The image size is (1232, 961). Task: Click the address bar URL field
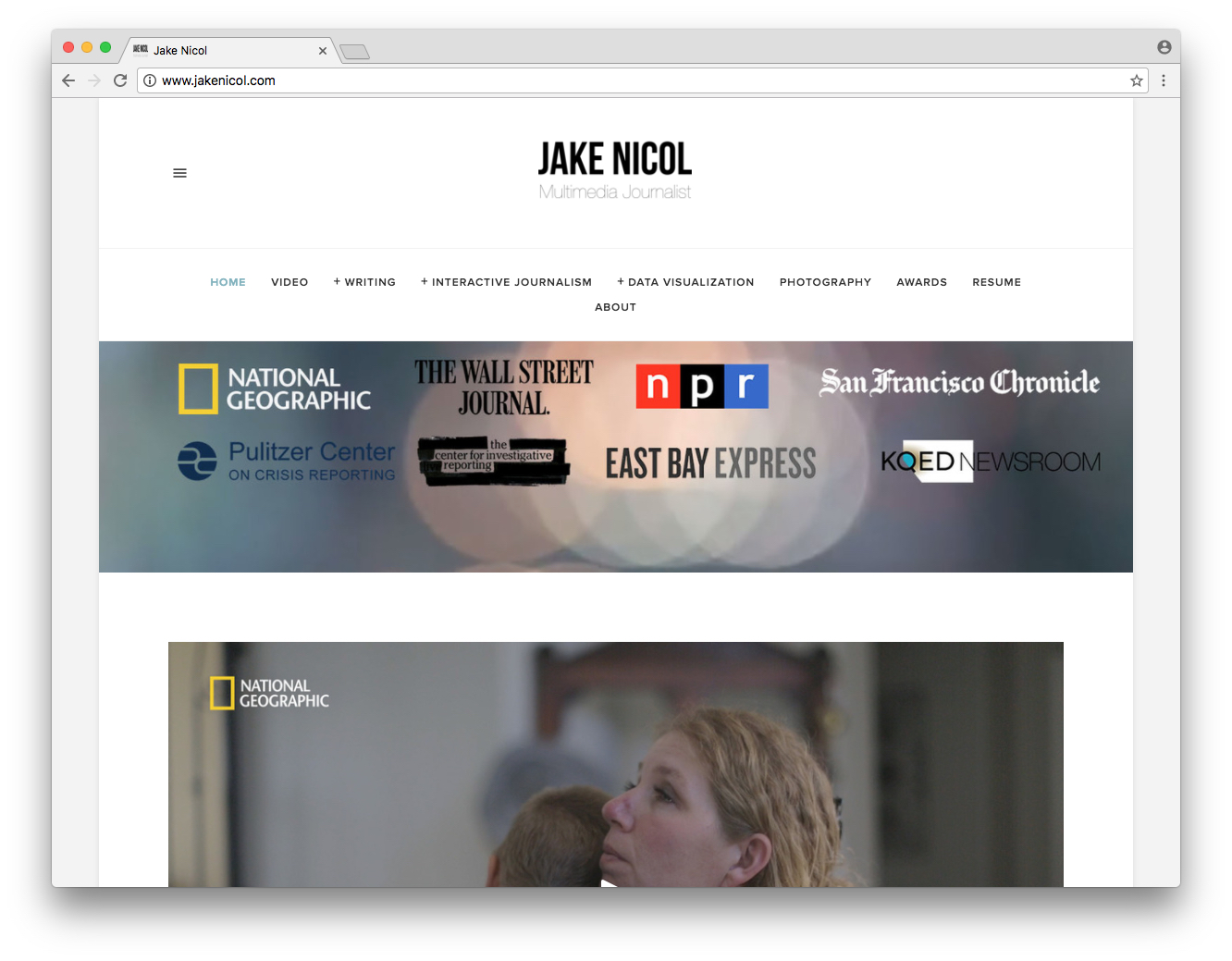642,80
